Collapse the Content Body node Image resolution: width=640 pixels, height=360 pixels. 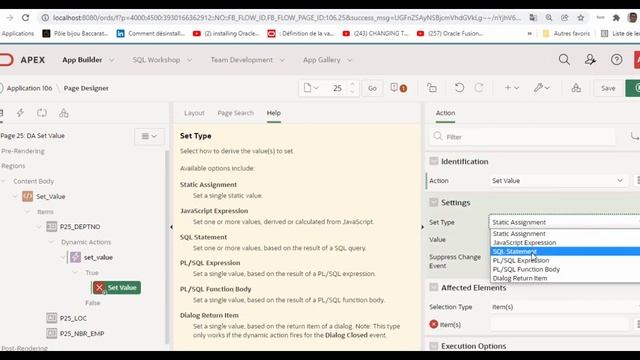click(x=4, y=181)
